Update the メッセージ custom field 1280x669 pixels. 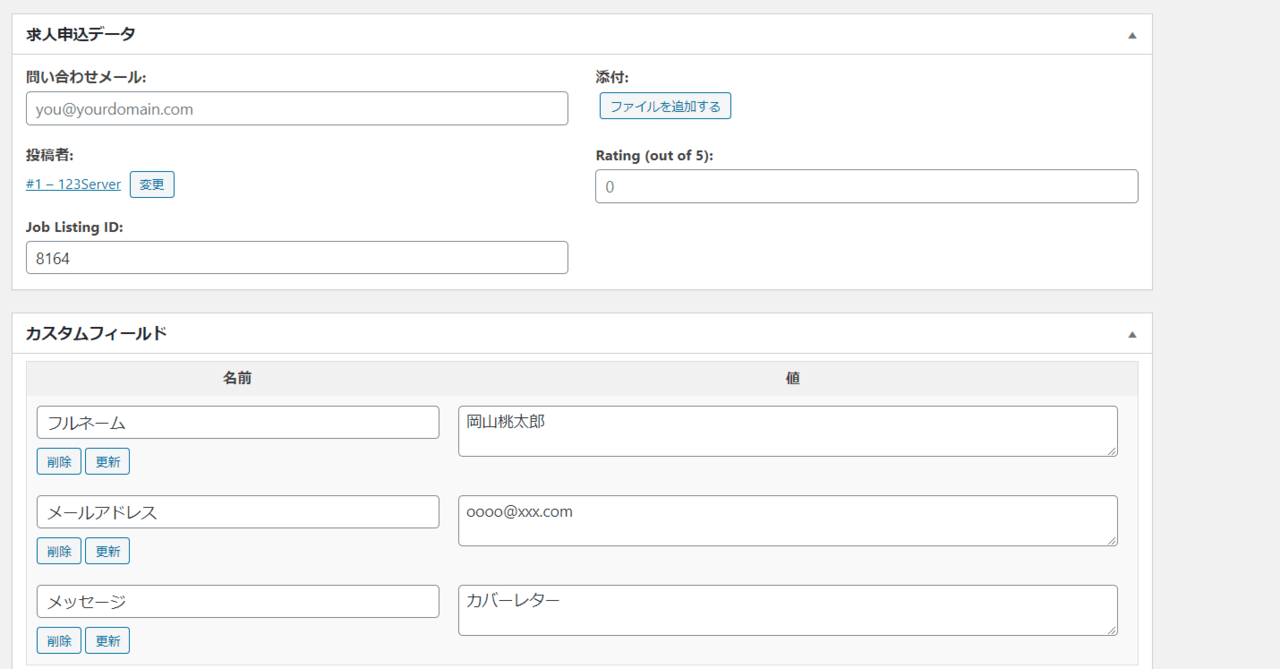click(x=107, y=640)
